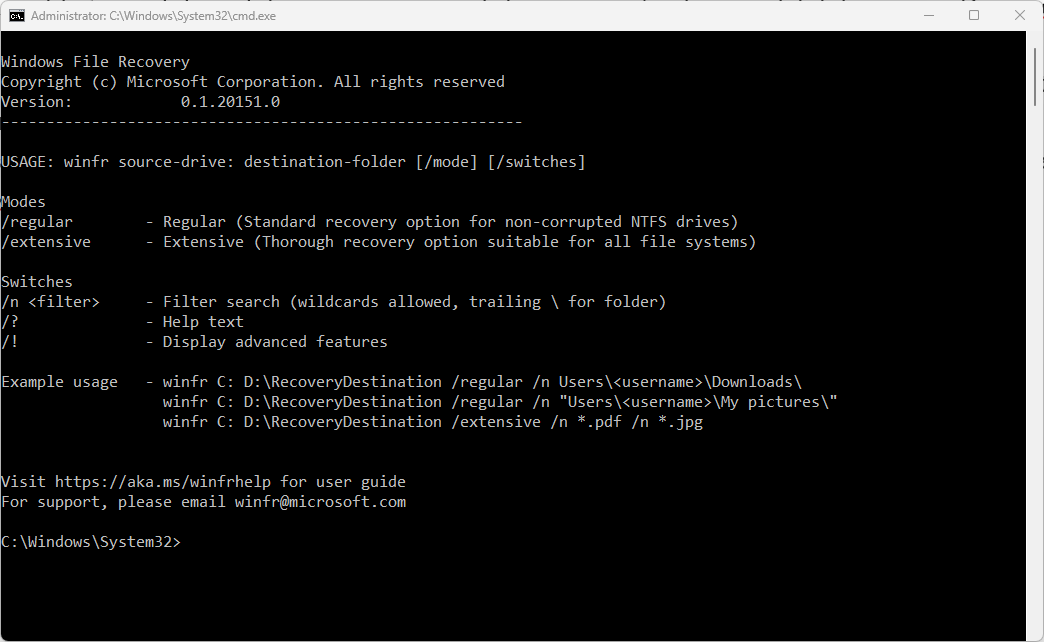Click the vertical scrollbar thumb
1044x642 pixels.
[1036, 75]
